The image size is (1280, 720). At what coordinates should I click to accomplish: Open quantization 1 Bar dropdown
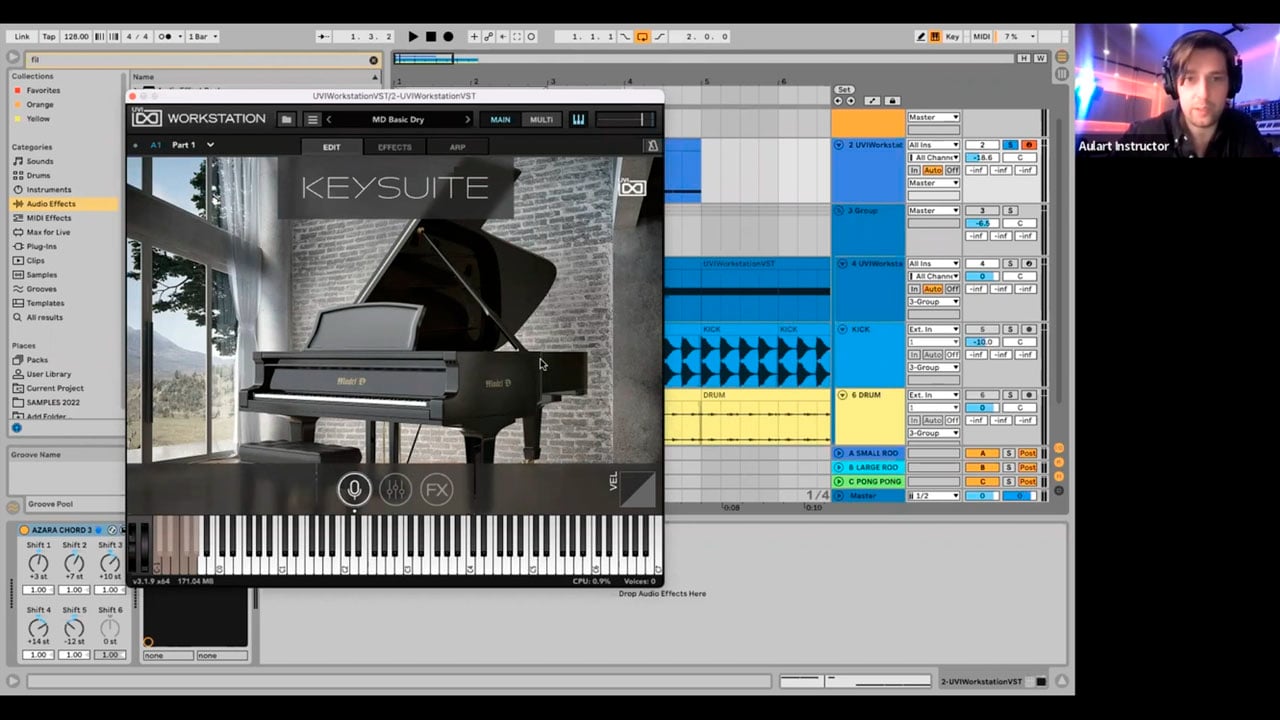tap(204, 36)
